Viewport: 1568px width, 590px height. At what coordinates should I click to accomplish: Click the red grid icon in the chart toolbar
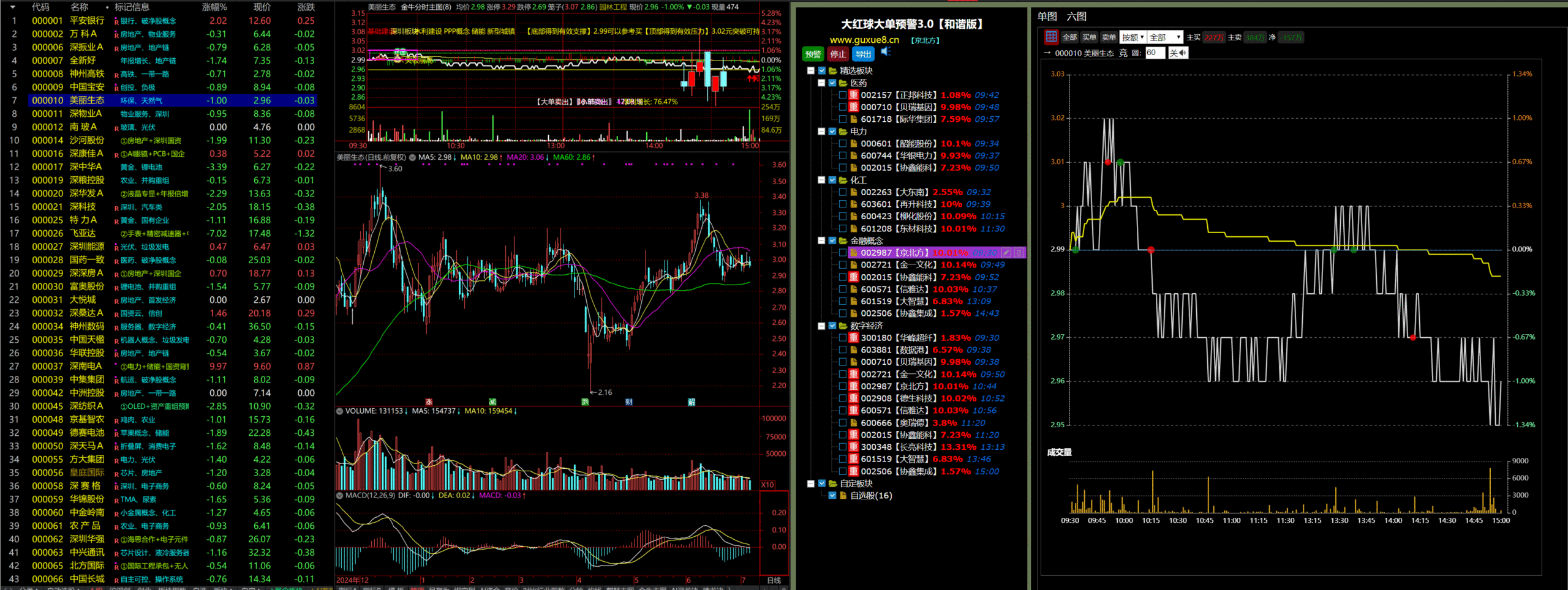pyautogui.click(x=1051, y=37)
